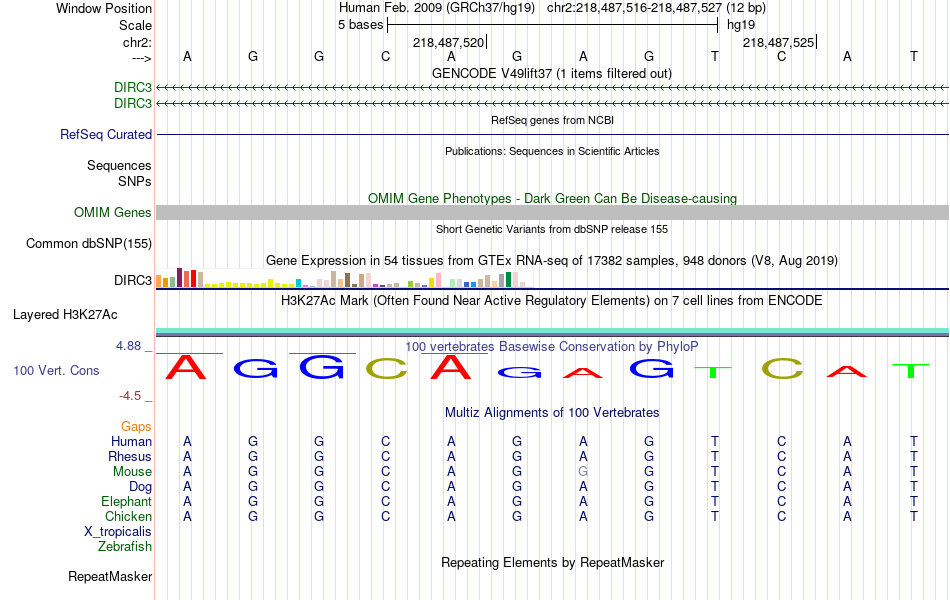Click the Common dbSNP(155) label
This screenshot has width=950, height=600.
click(89, 244)
